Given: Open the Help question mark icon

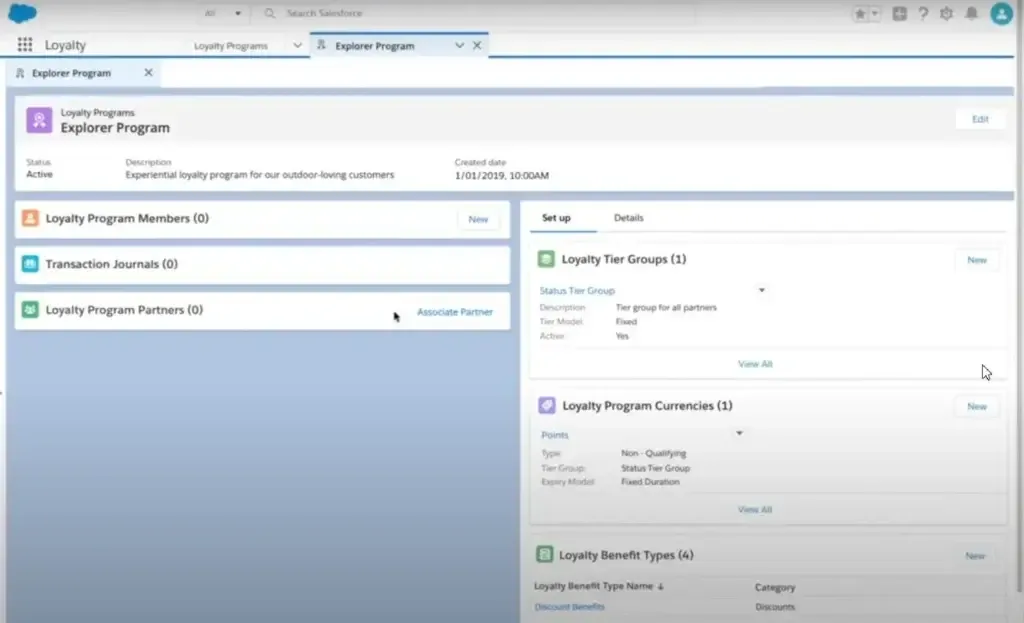Looking at the screenshot, I should click(923, 13).
